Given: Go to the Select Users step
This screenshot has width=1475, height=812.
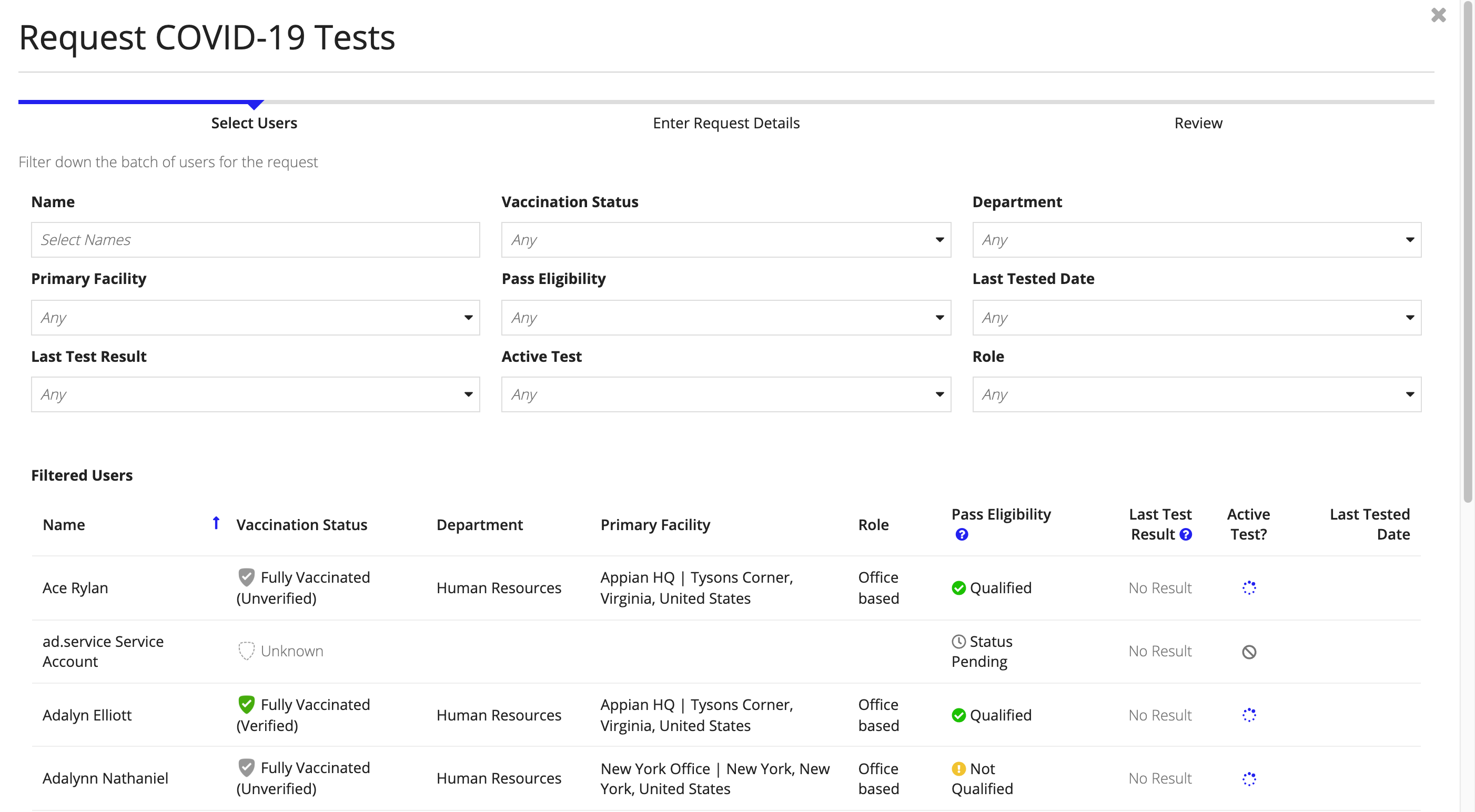Looking at the screenshot, I should (254, 123).
